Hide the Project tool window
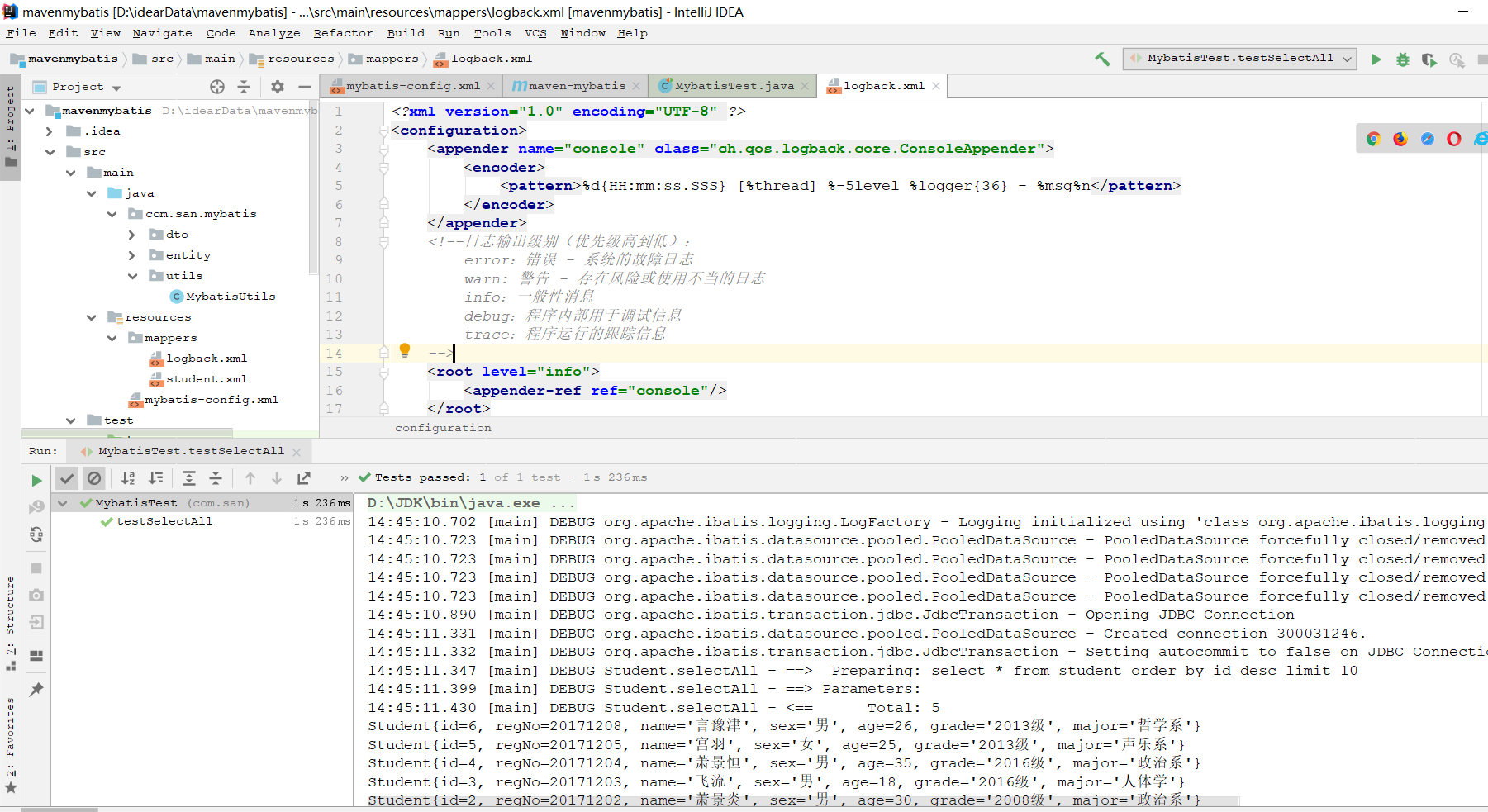Viewport: 1488px width, 812px height. click(x=305, y=87)
